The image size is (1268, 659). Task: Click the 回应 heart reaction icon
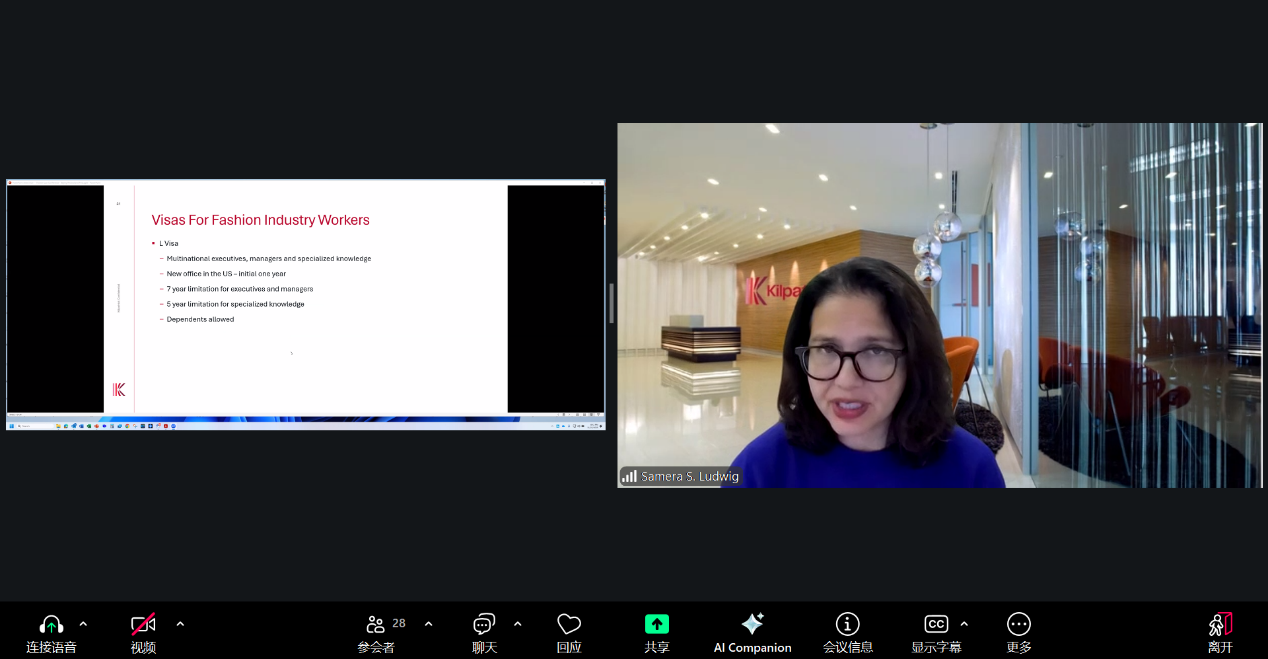pos(569,625)
